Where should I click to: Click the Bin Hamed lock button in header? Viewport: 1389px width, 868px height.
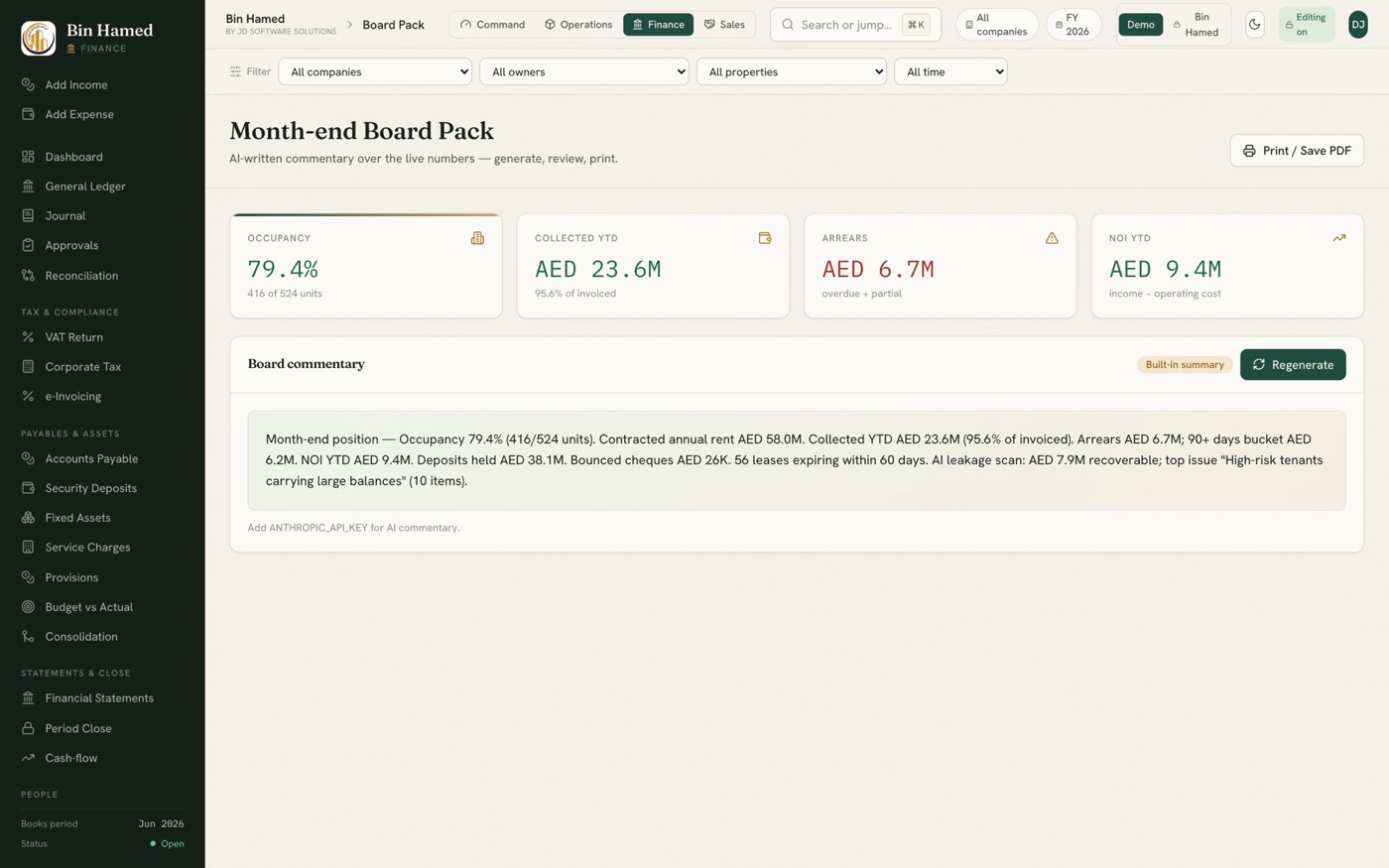1196,25
